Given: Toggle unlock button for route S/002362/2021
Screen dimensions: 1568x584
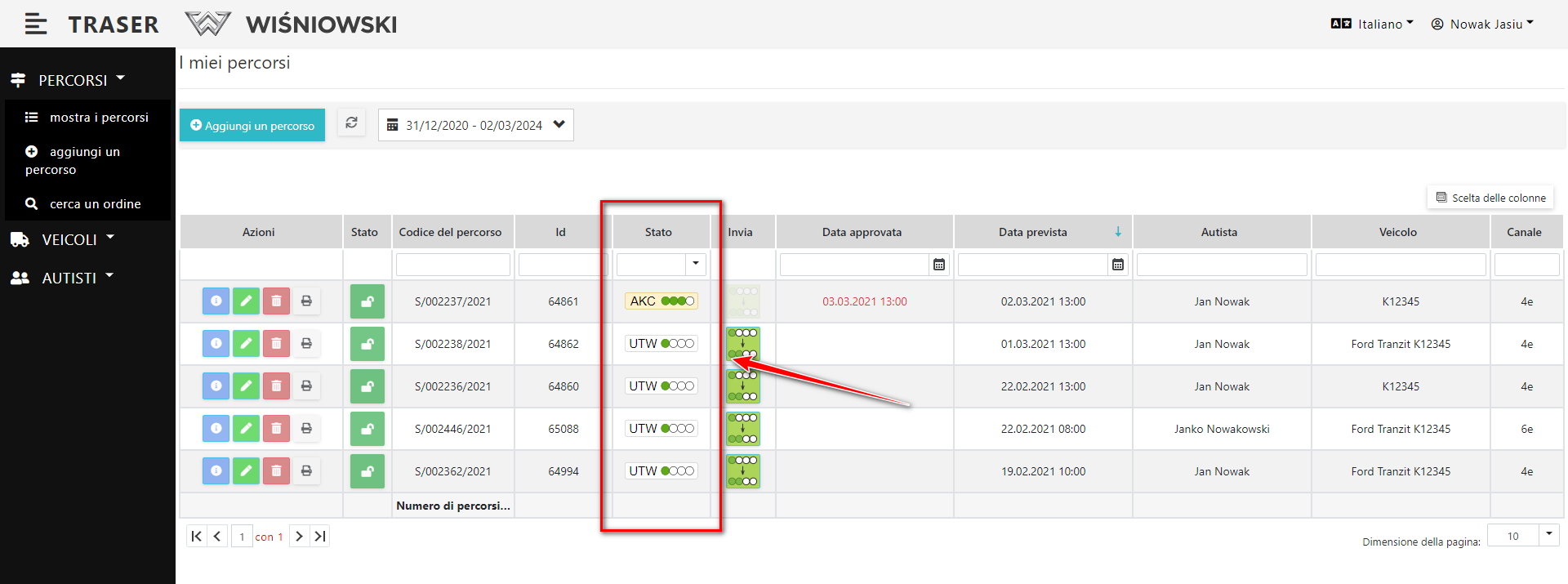Looking at the screenshot, I should point(367,471).
